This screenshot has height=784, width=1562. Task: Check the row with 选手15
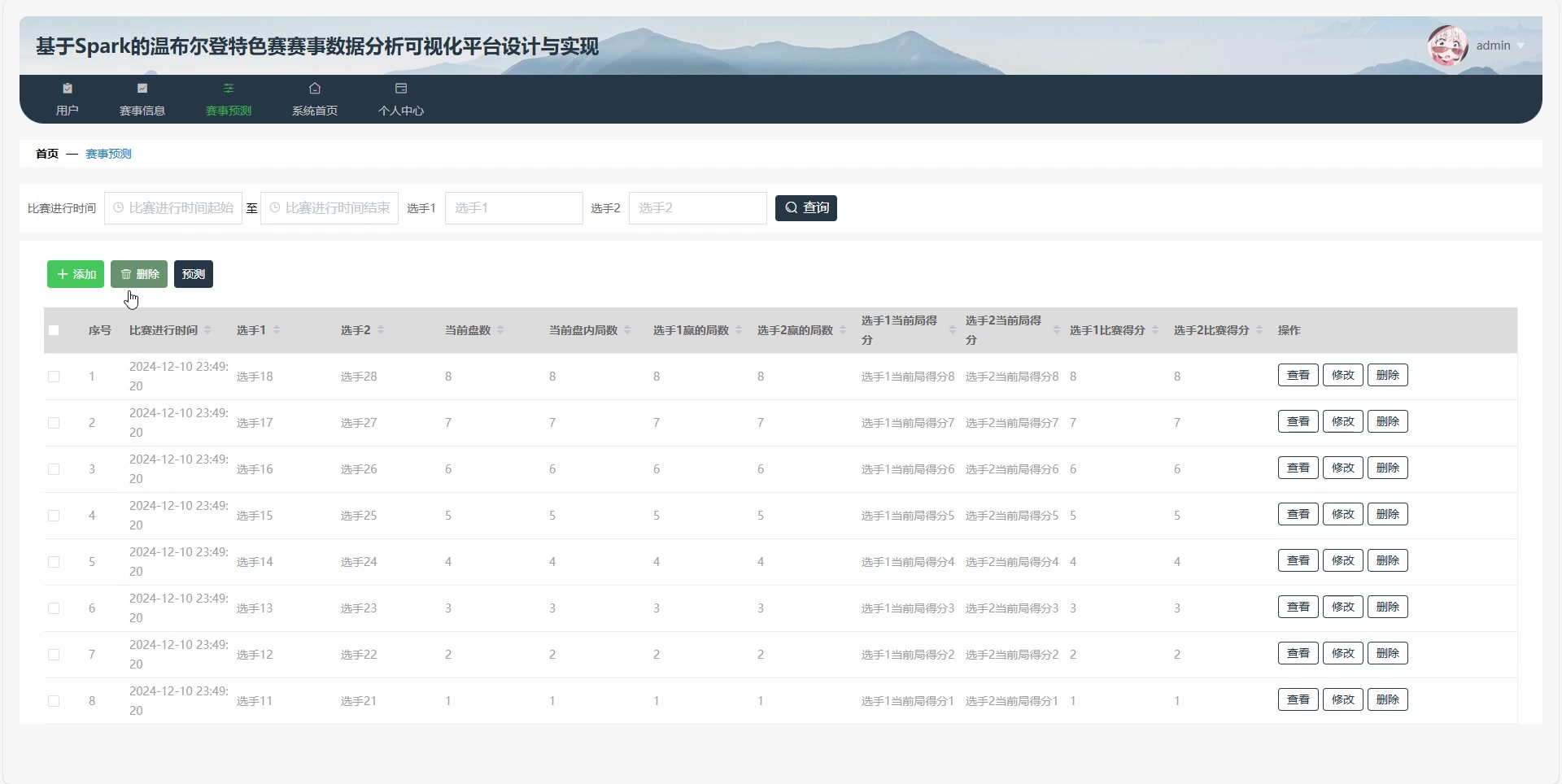tap(54, 516)
